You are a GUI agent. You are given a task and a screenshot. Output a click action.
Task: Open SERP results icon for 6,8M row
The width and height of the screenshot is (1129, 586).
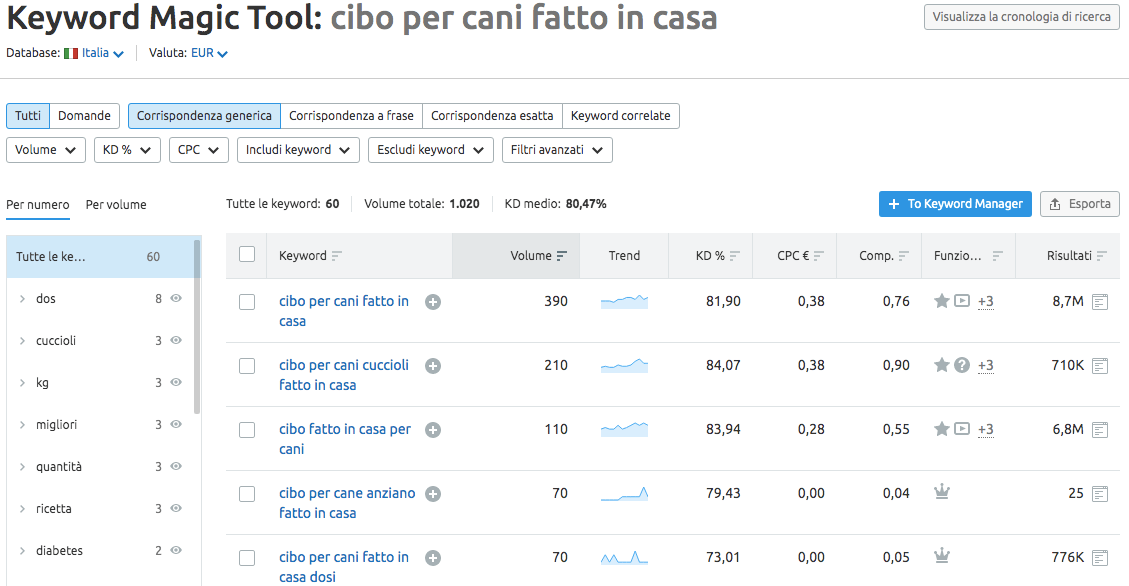(1099, 431)
